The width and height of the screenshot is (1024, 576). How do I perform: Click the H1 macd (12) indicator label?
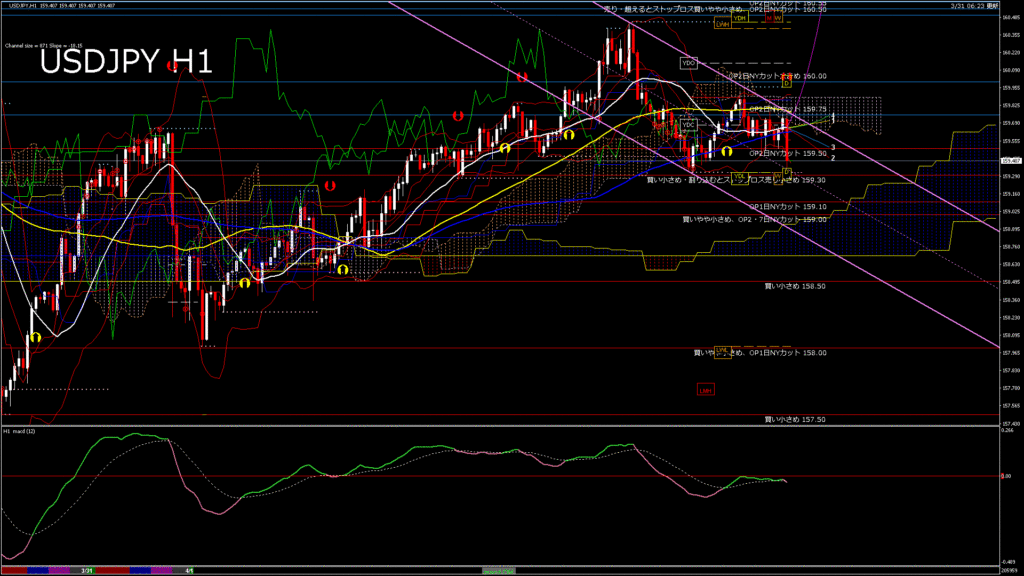(x=20, y=431)
